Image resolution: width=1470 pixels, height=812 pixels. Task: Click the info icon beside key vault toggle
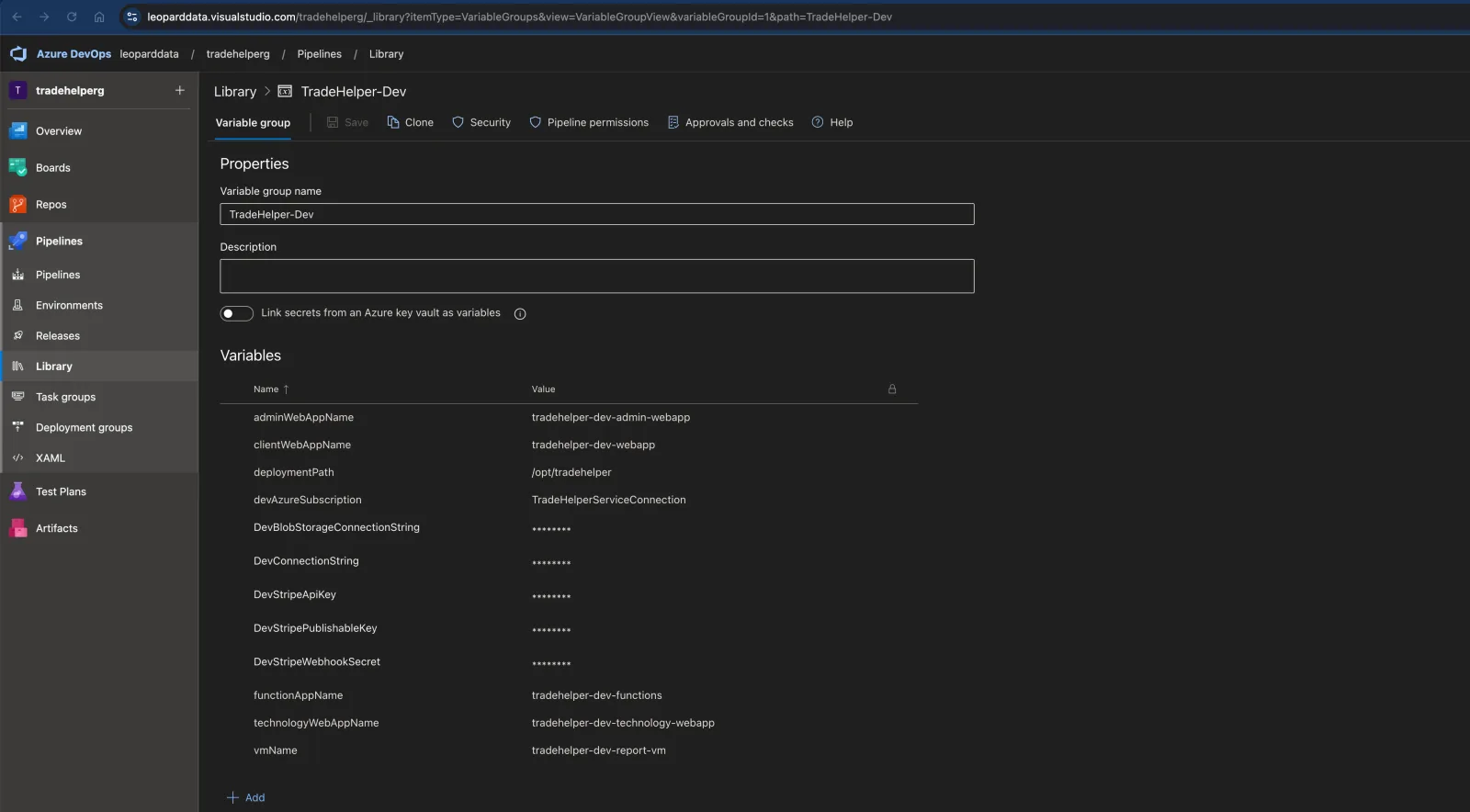(x=520, y=314)
